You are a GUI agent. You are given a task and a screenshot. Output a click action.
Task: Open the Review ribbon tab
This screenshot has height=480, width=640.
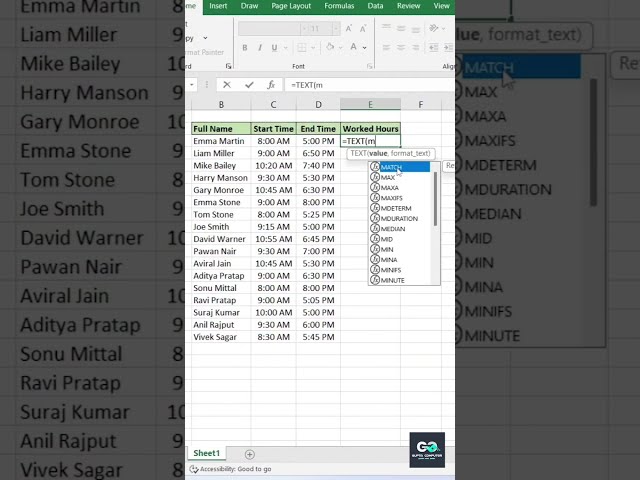409,6
